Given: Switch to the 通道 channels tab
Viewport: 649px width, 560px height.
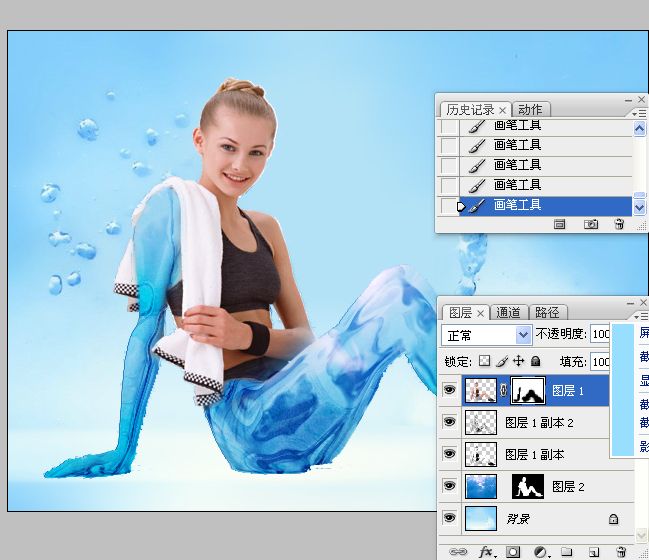Looking at the screenshot, I should click(509, 312).
